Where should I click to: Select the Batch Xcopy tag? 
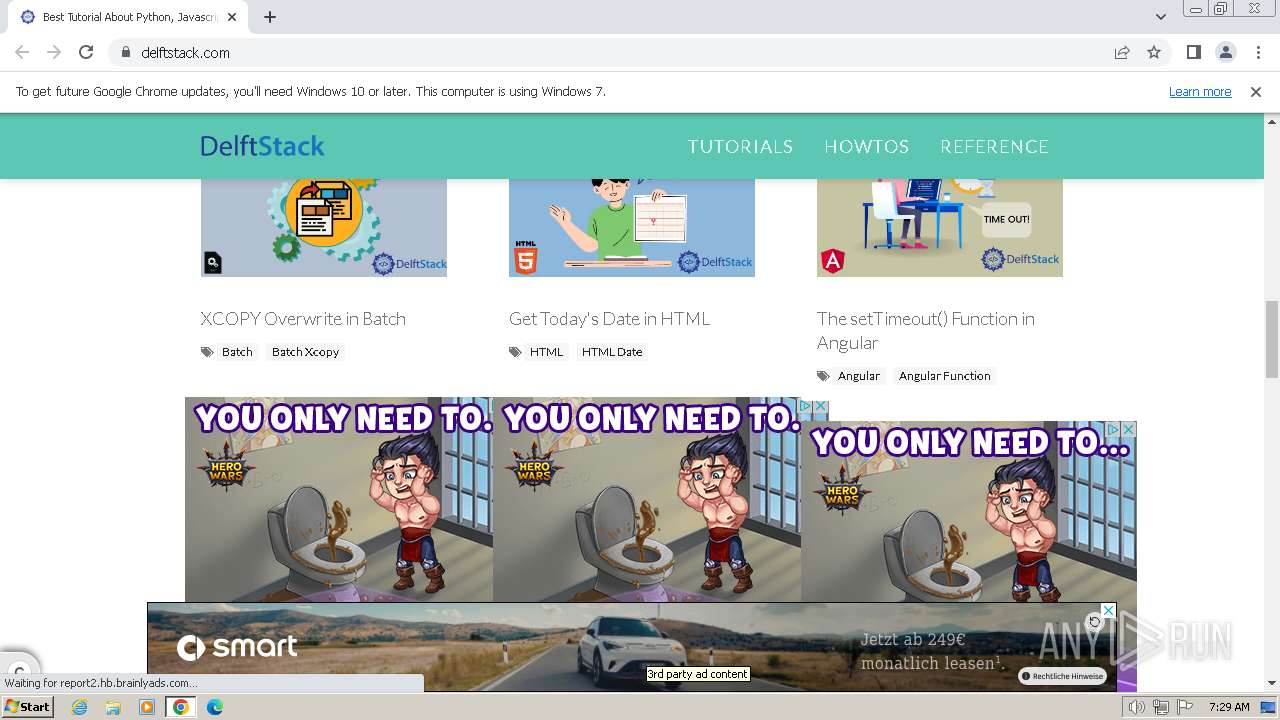click(305, 352)
